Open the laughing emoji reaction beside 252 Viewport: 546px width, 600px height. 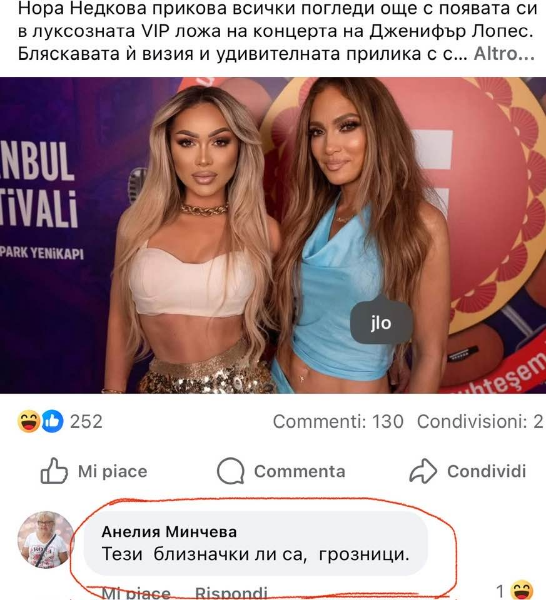click(29, 421)
